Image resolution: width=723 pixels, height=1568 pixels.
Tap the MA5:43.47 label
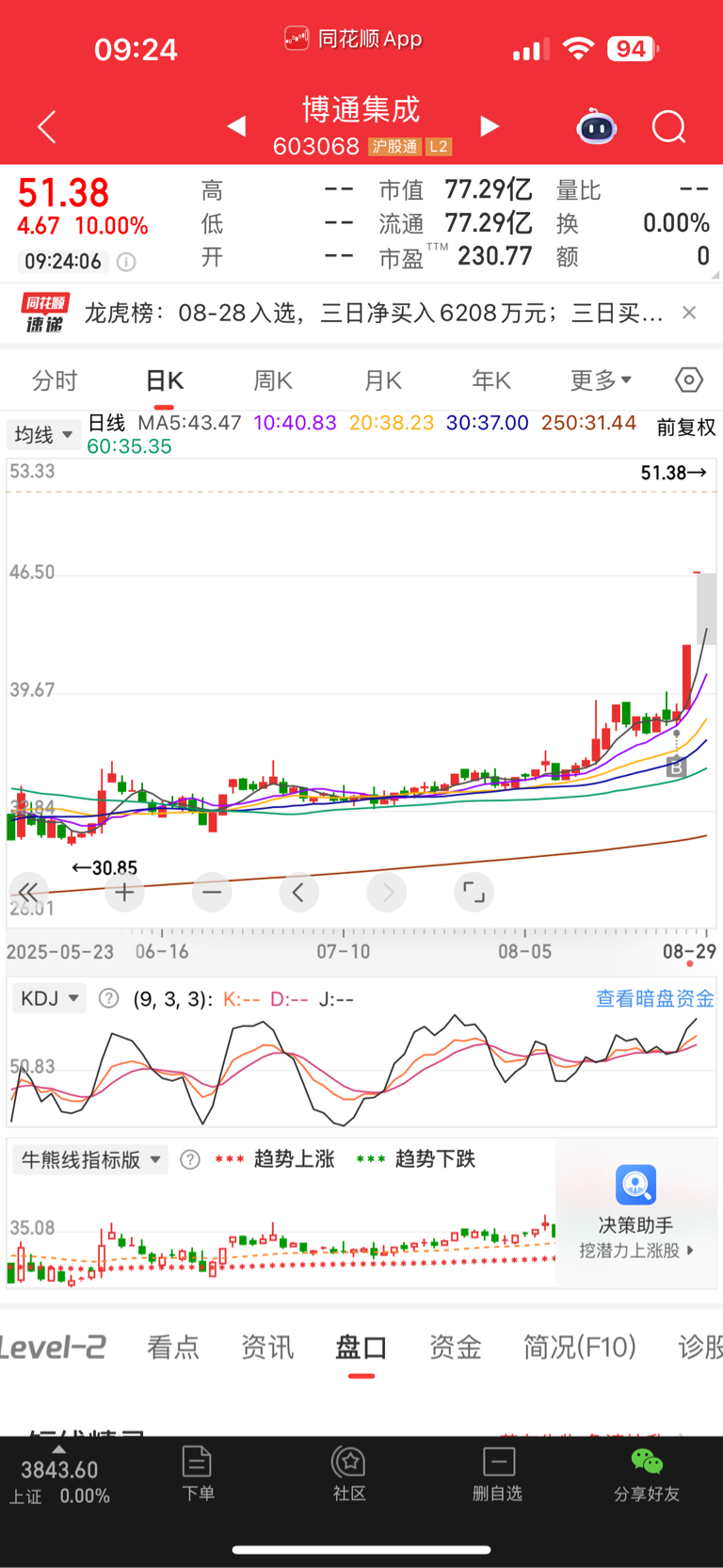(x=189, y=423)
